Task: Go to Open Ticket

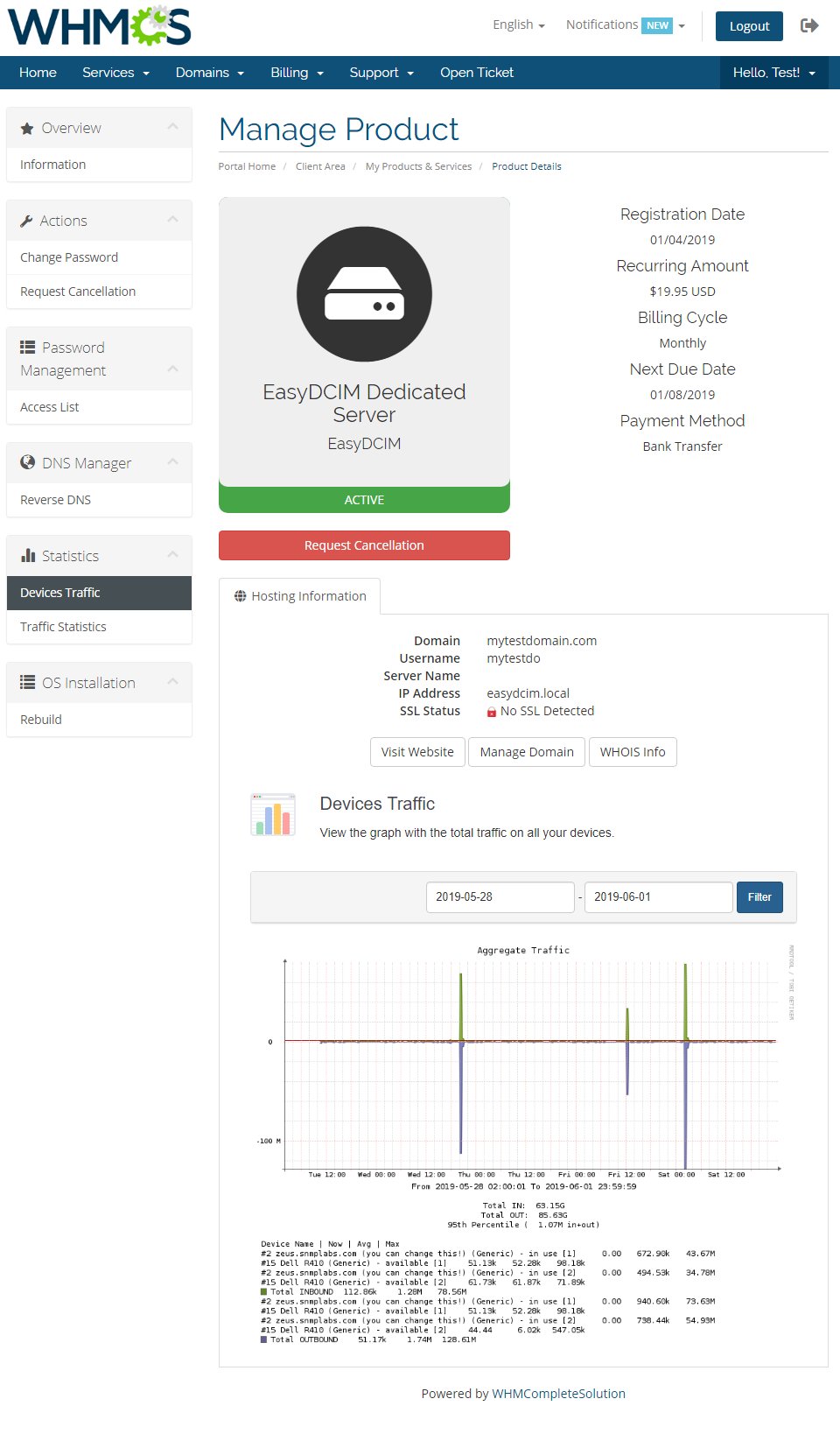Action: point(477,73)
